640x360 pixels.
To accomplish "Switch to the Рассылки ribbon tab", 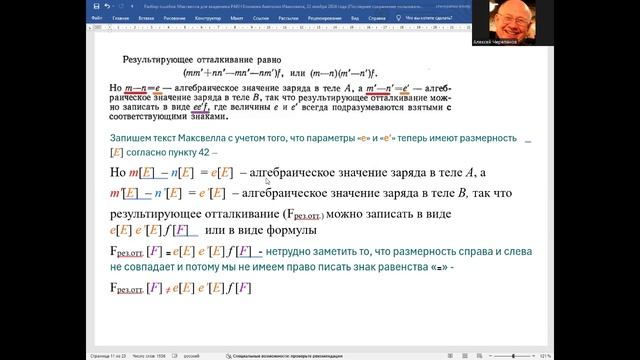I will (288, 18).
